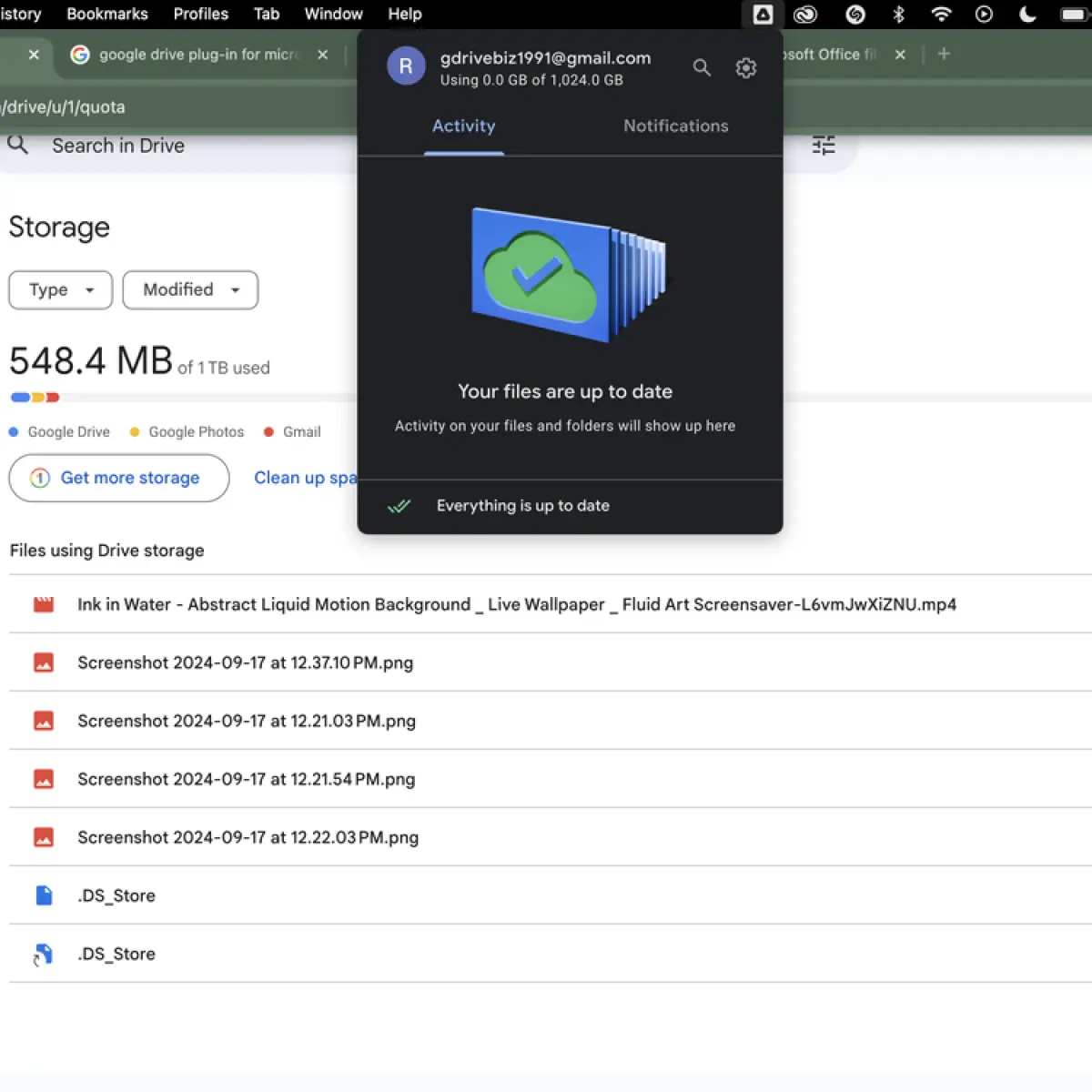The height and width of the screenshot is (1092, 1092).
Task: Open the Window menu
Action: pos(333,14)
